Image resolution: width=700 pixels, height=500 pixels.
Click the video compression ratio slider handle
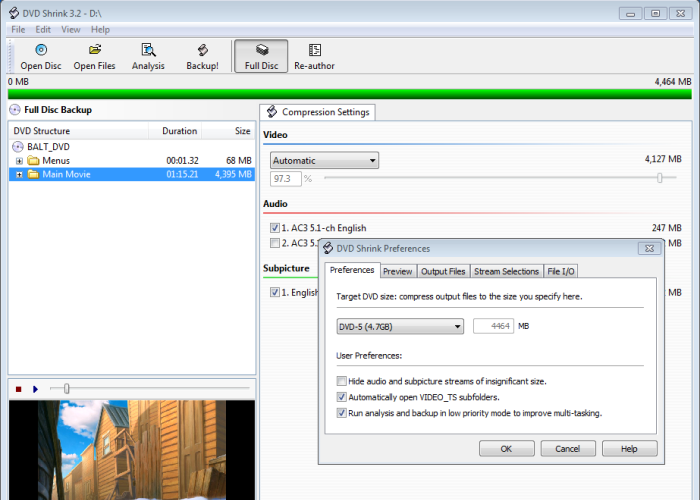coord(659,178)
